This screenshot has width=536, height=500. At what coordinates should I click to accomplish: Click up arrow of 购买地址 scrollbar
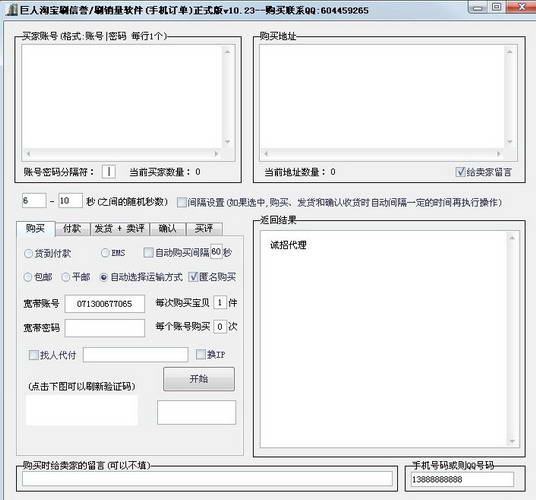point(510,52)
